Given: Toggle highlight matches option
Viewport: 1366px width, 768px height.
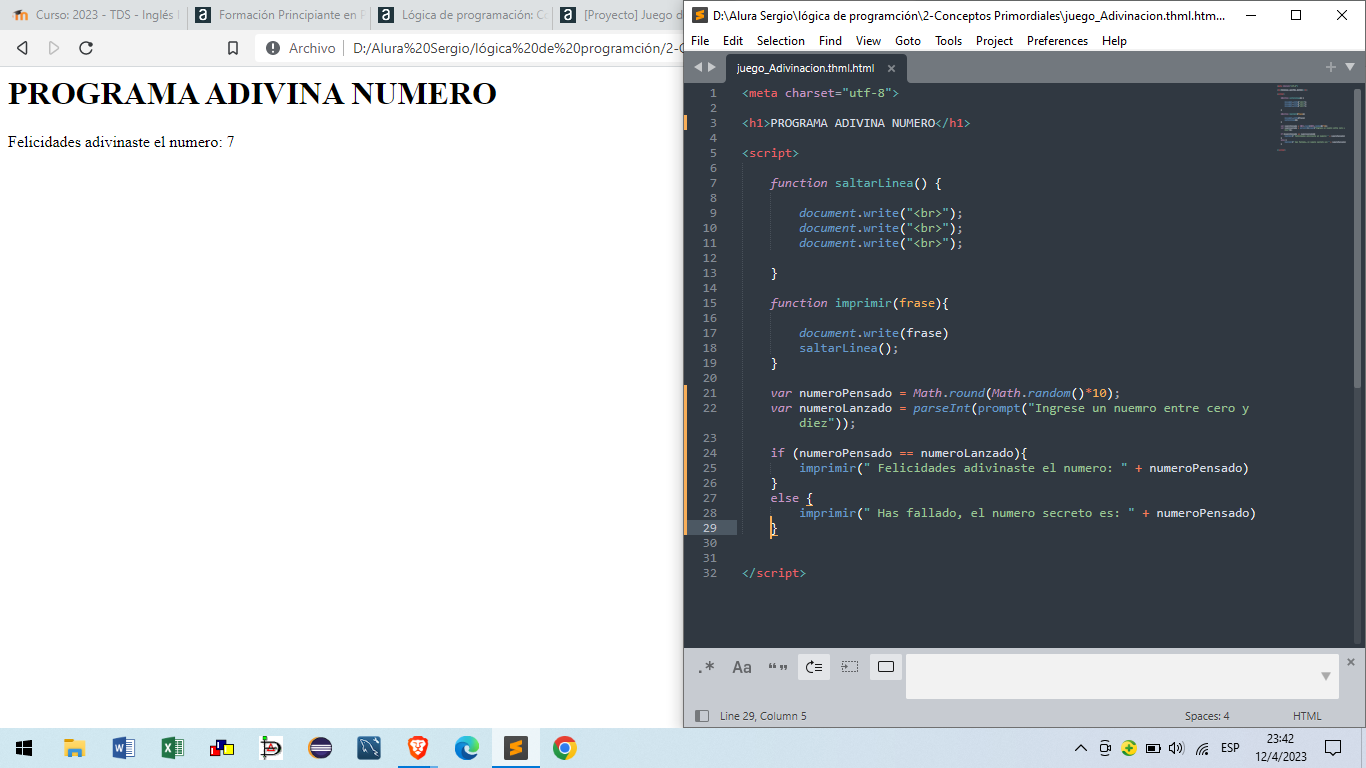Looking at the screenshot, I should click(886, 667).
